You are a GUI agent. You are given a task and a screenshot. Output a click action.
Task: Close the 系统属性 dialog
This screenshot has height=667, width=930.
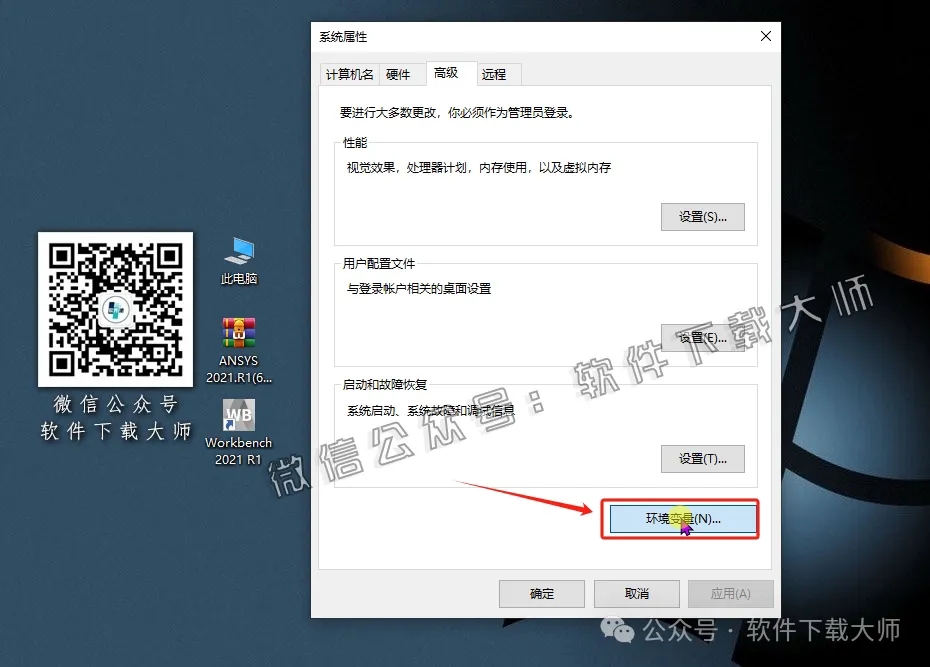click(765, 36)
